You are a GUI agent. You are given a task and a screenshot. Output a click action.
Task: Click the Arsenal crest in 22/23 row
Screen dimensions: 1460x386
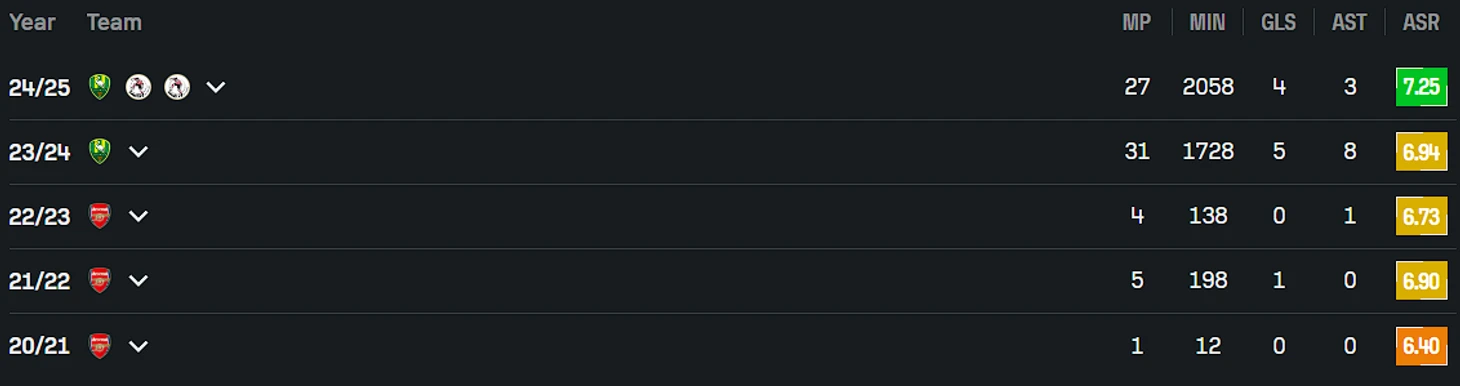coord(99,216)
